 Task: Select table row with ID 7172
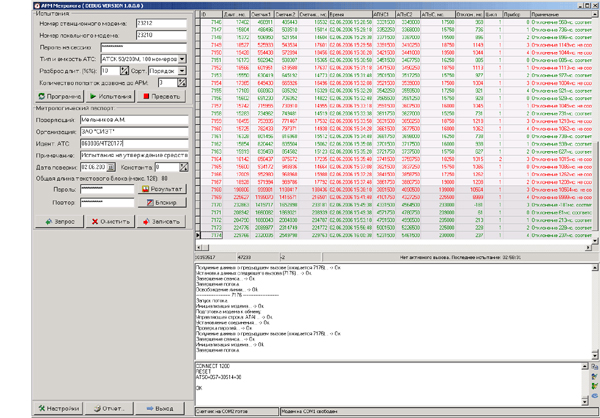point(396,220)
